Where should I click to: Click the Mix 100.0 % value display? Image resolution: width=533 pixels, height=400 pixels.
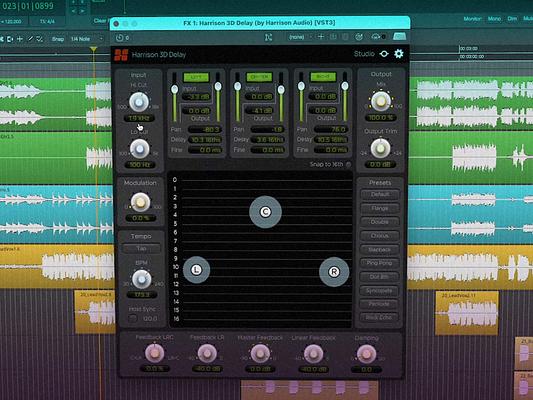click(x=380, y=118)
